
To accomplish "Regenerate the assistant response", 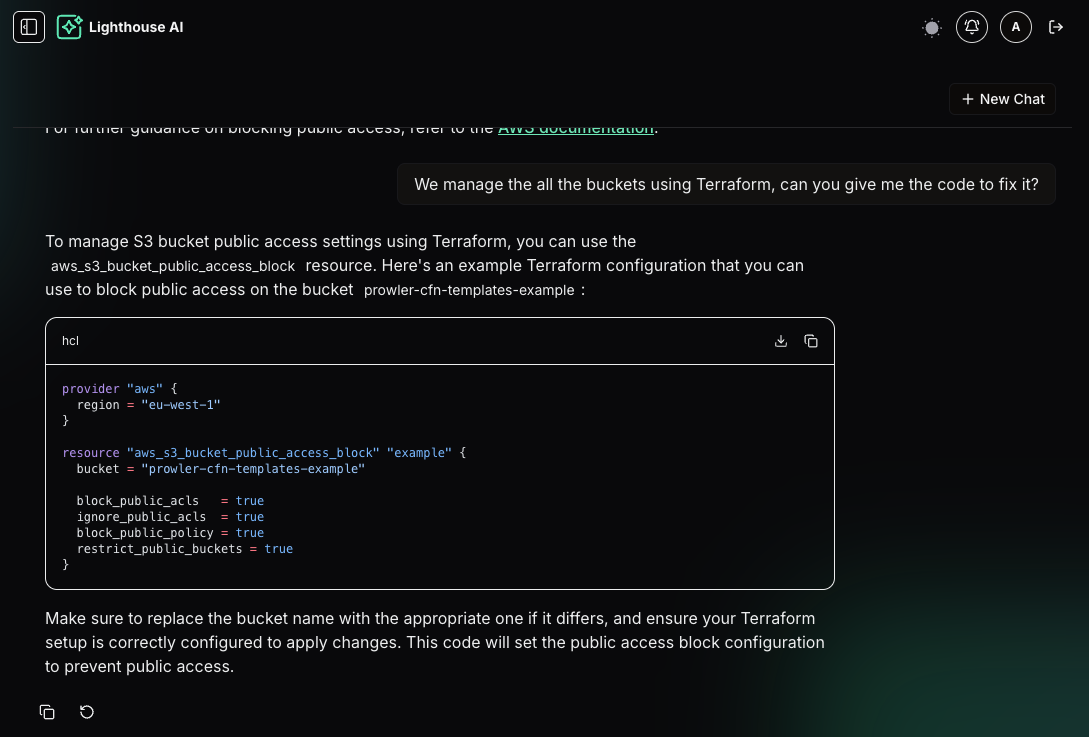I will pyautogui.click(x=87, y=712).
